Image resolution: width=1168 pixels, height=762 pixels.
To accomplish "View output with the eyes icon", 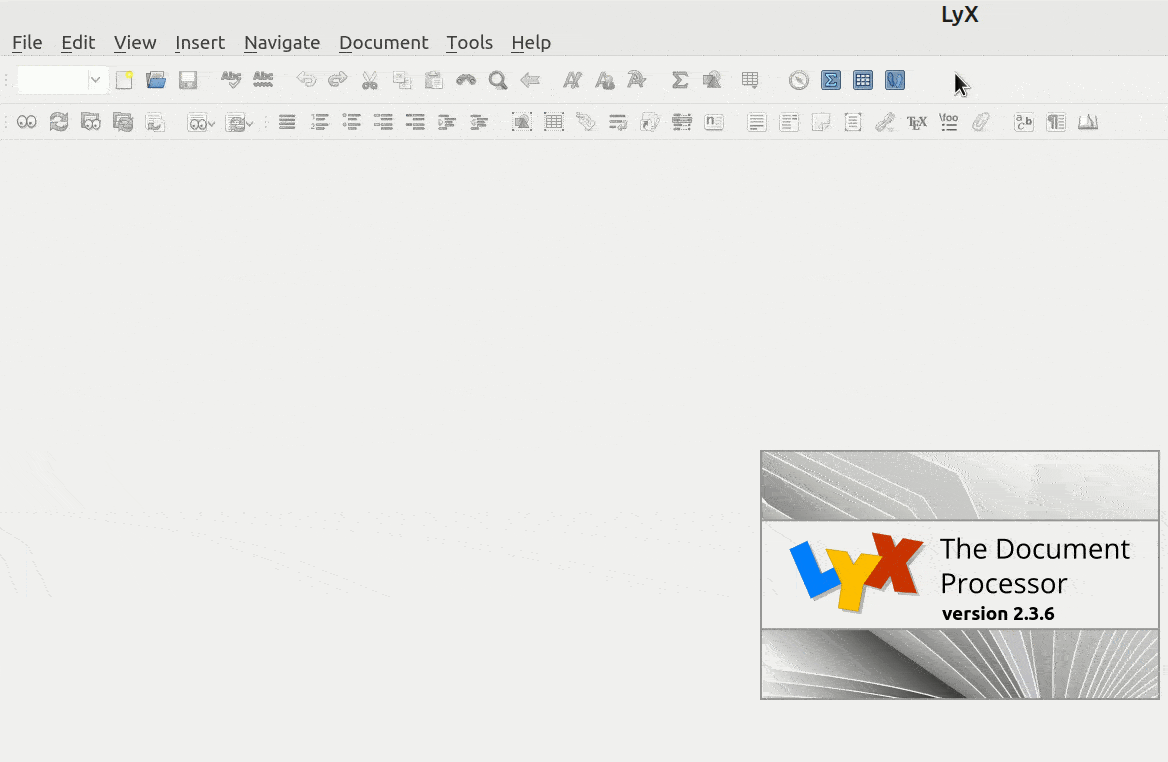I will pos(27,121).
